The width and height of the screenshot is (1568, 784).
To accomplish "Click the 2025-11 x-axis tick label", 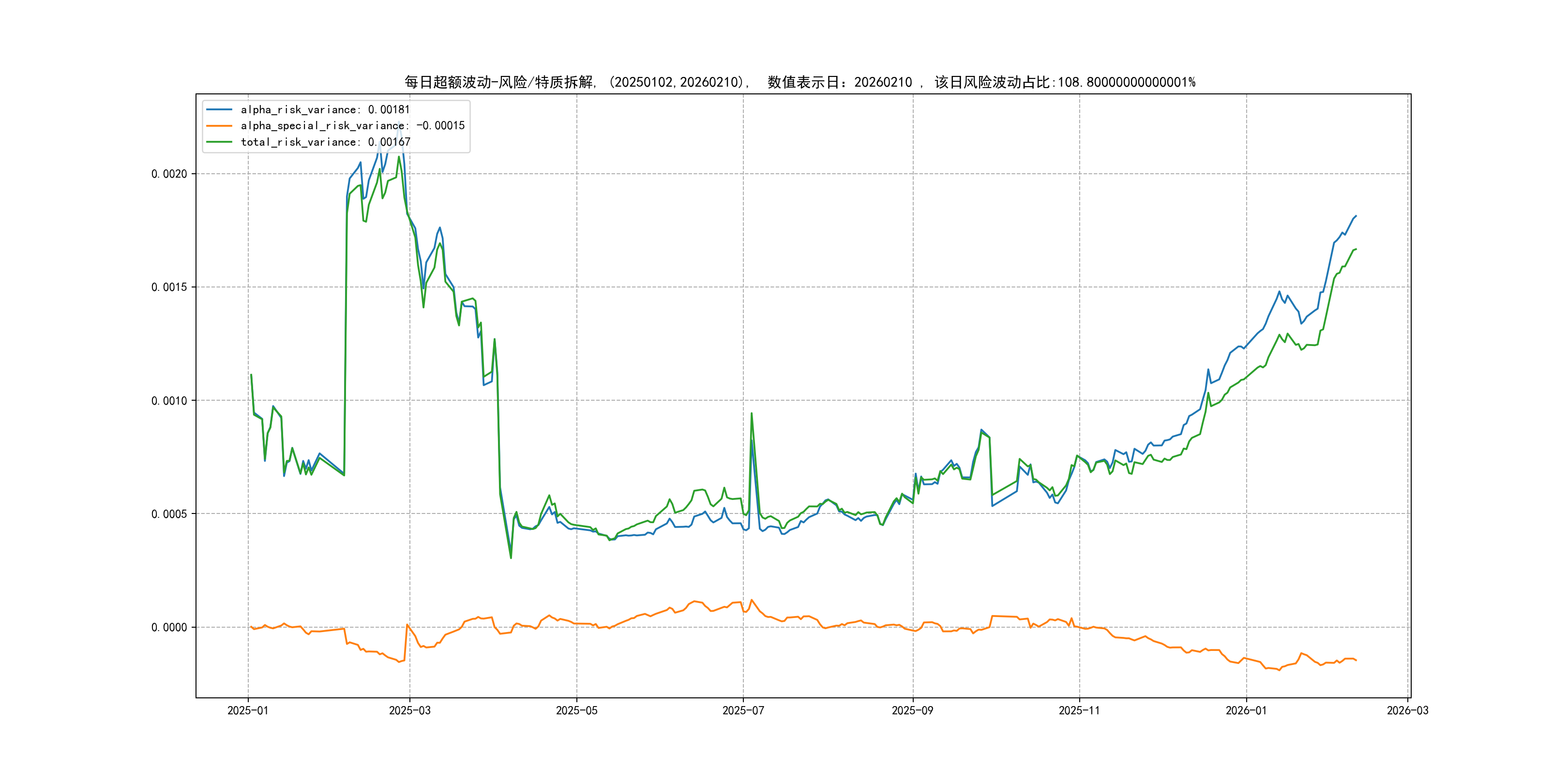I will [x=1079, y=710].
